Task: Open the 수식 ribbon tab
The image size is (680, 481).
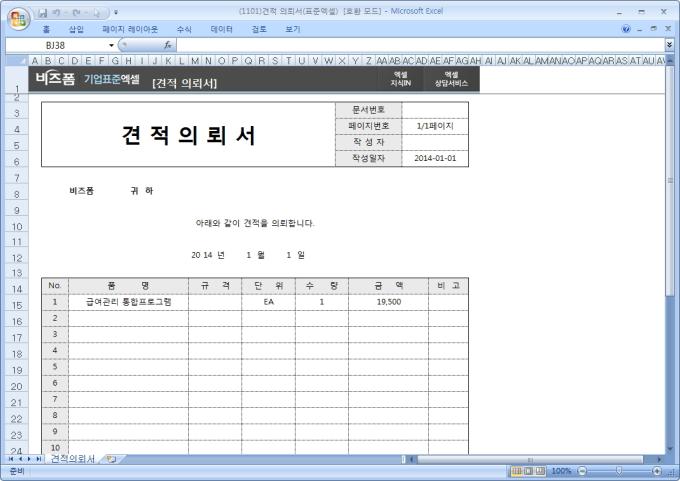Action: [184, 29]
